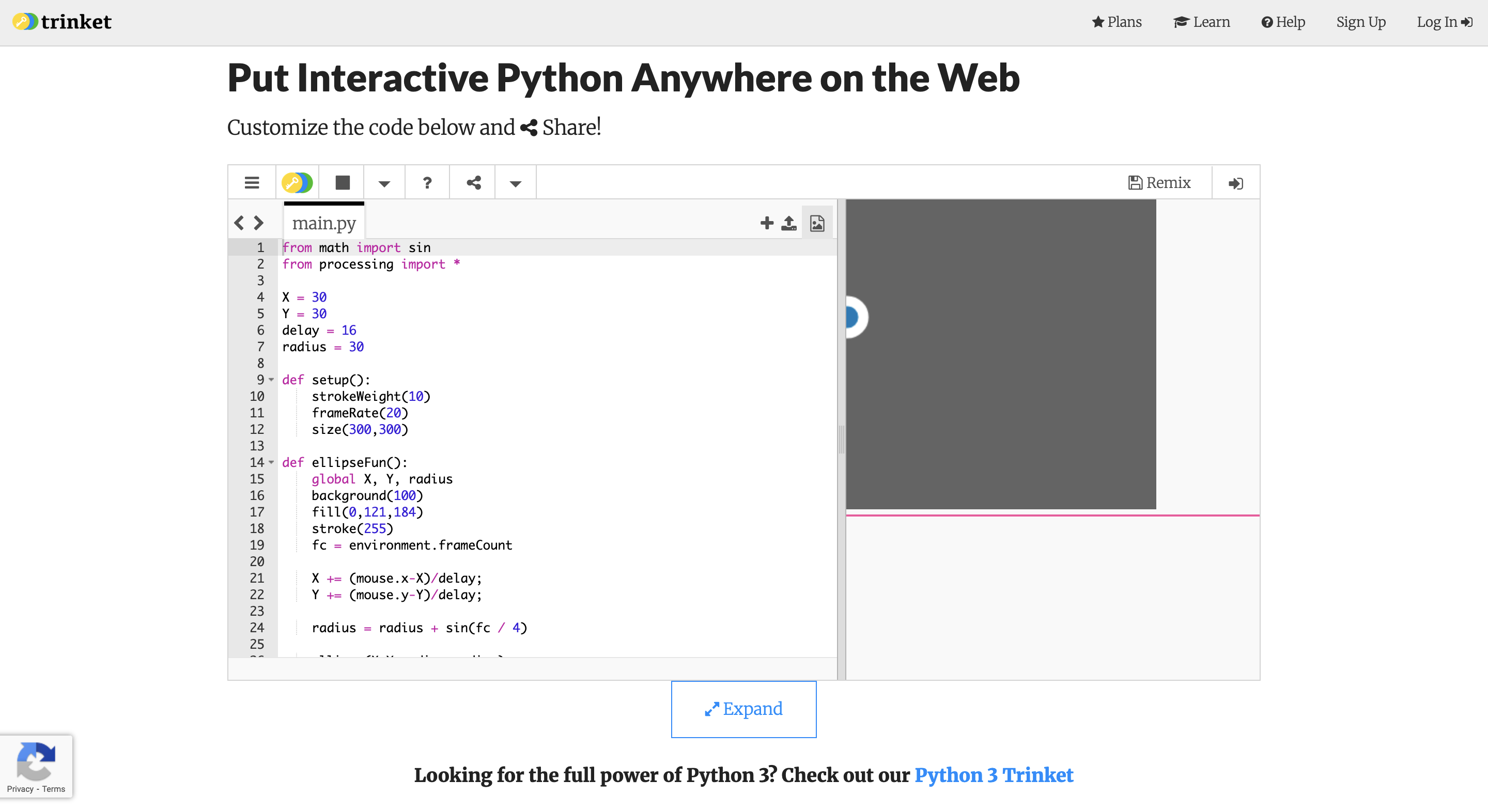Viewport: 1488px width, 812px height.
Task: Click the code line 'background(100)'
Action: coord(367,495)
